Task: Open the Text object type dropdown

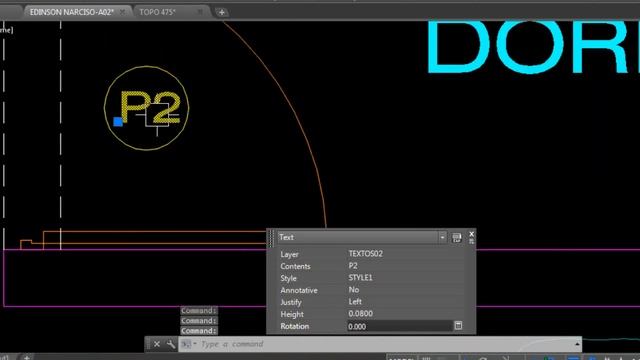Action: click(442, 237)
